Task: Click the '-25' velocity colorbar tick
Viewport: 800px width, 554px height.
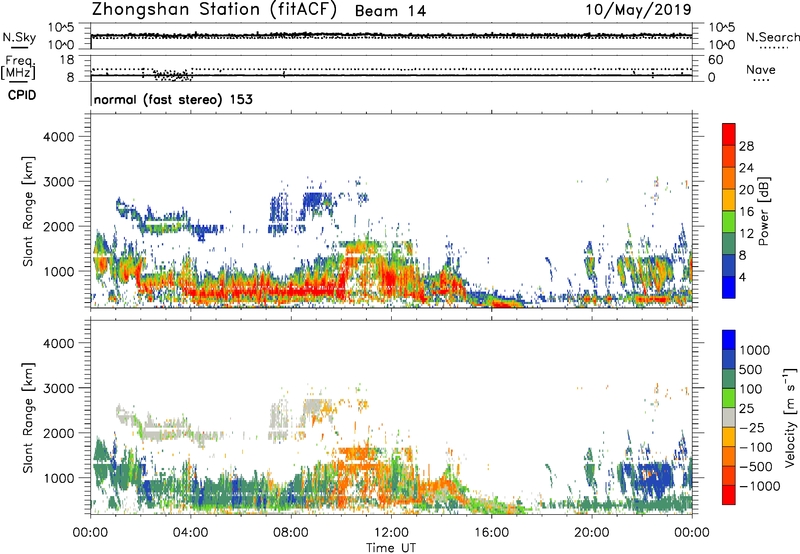Action: pyautogui.click(x=753, y=428)
